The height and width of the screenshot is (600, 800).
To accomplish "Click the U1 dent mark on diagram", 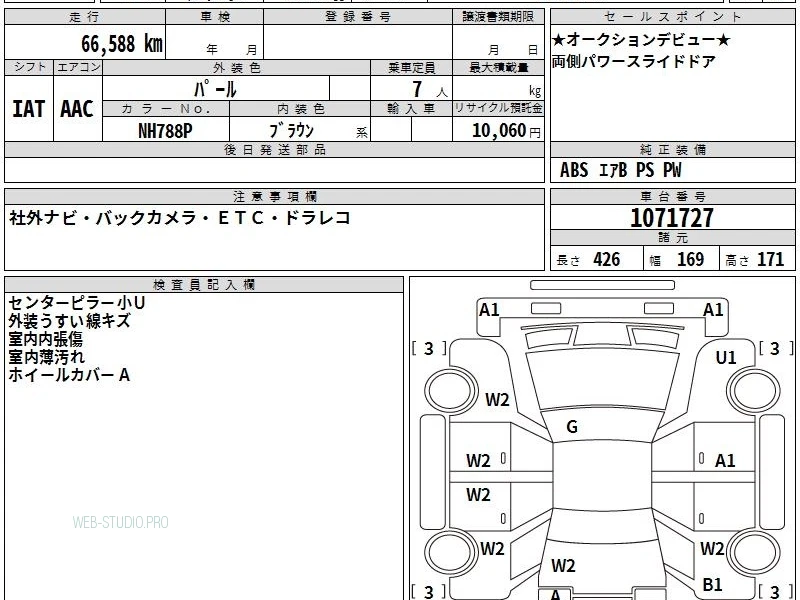I will (726, 358).
